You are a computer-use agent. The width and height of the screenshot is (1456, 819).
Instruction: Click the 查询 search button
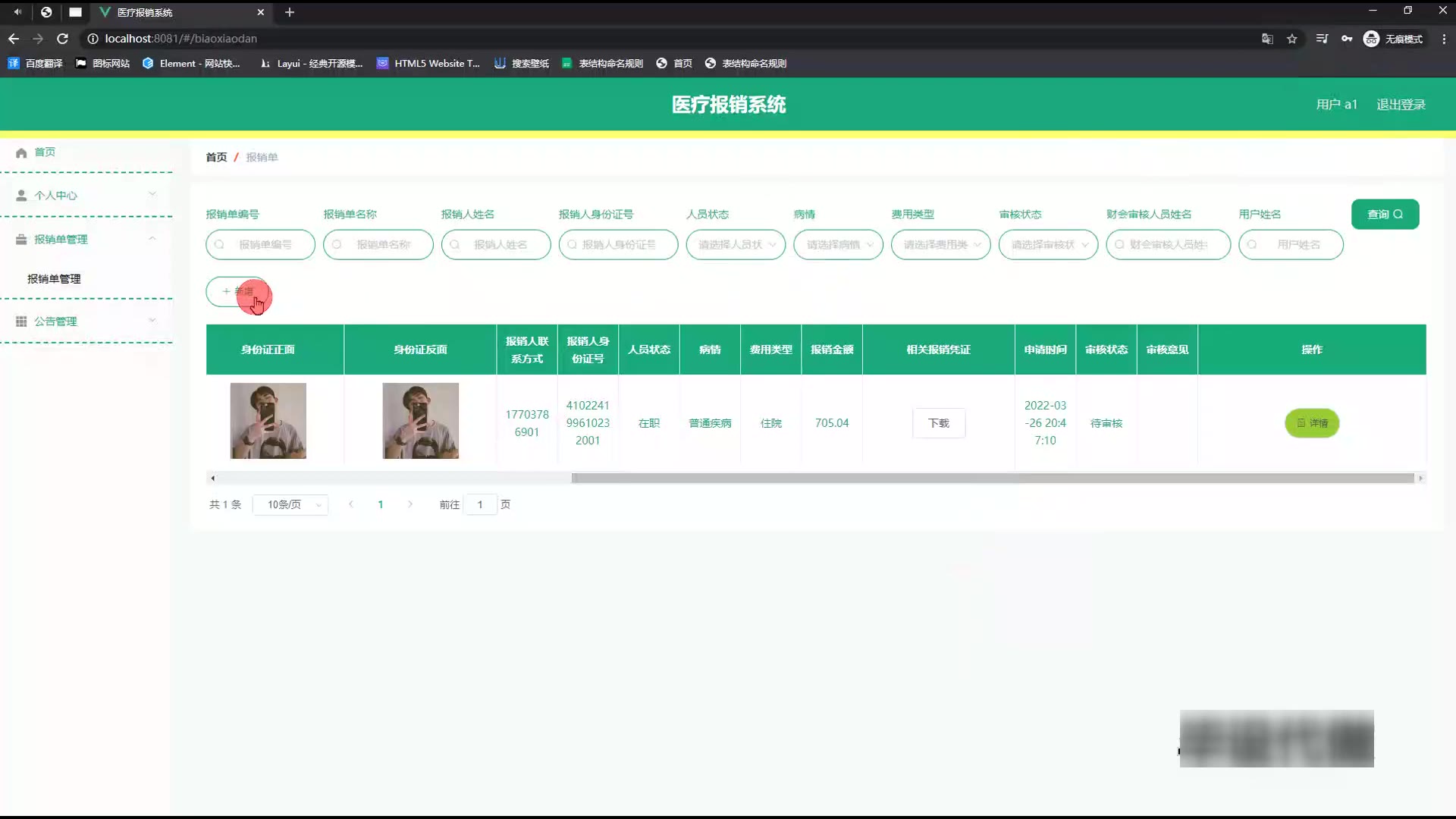[x=1385, y=214]
